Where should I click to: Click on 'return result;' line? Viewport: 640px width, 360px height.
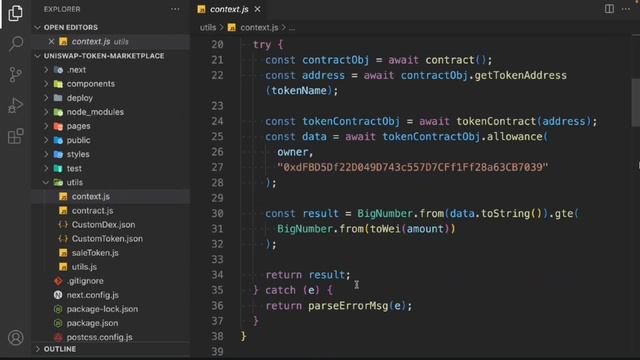coord(308,275)
